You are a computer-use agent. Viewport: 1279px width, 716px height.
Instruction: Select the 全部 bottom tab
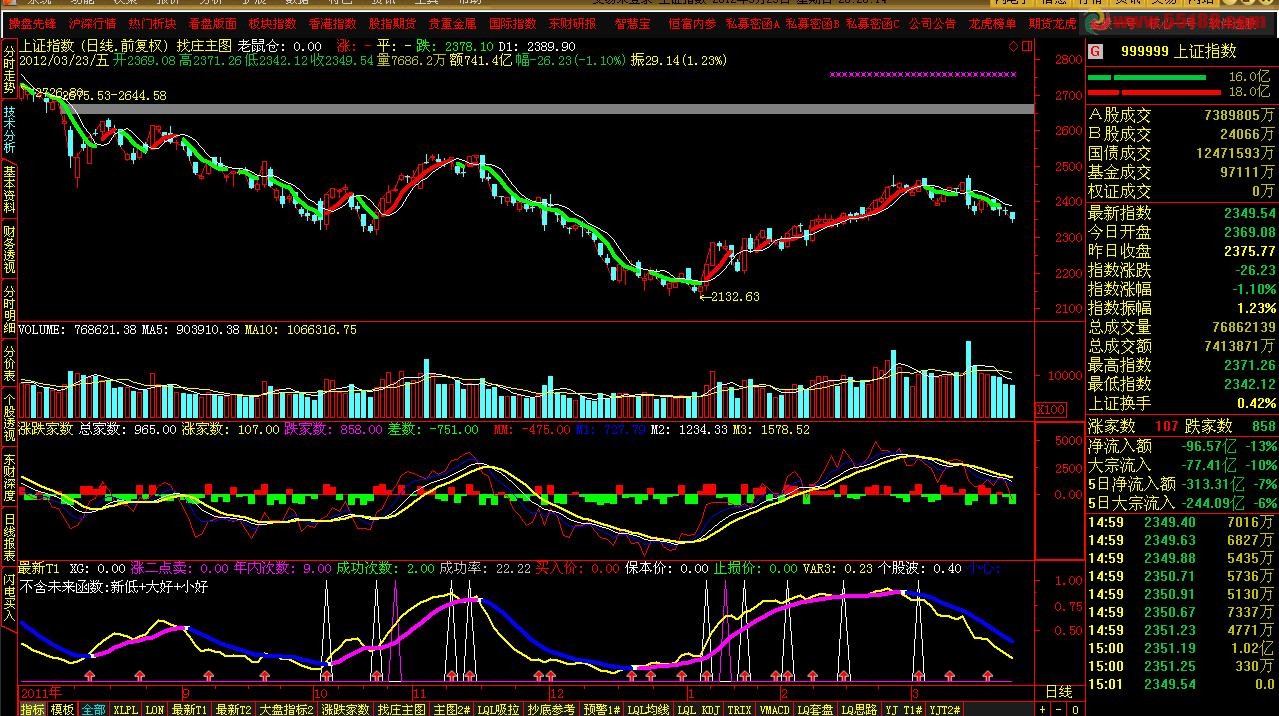(93, 709)
